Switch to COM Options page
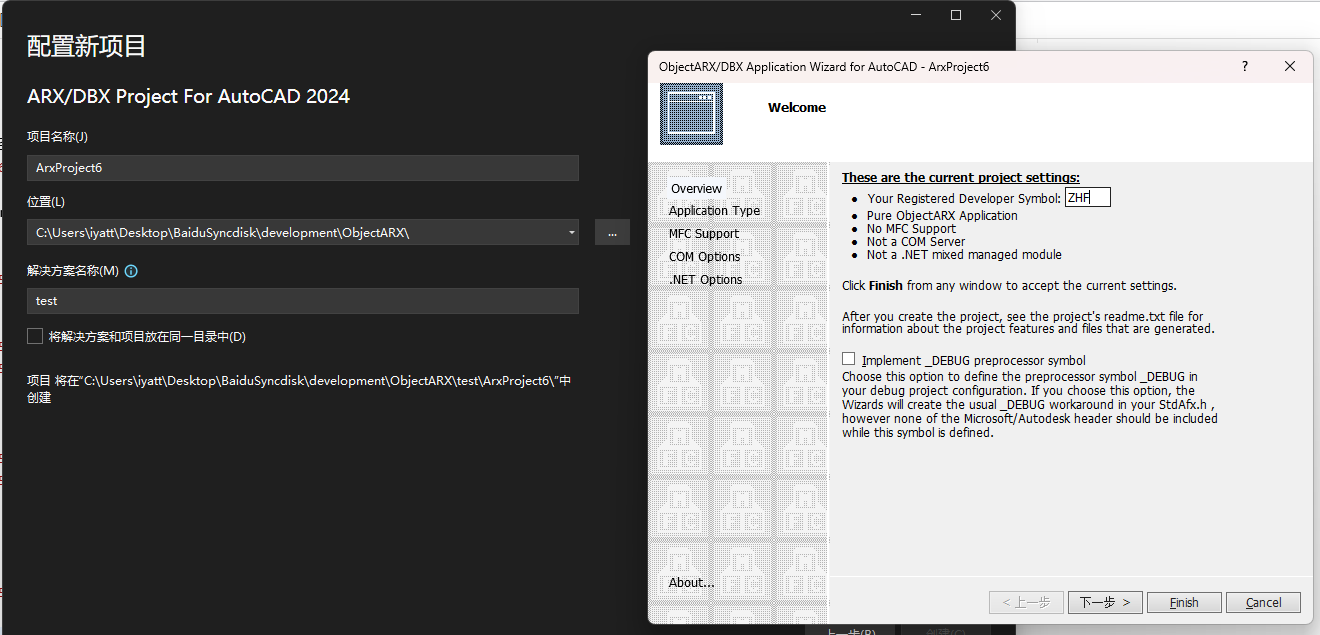This screenshot has height=635, width=1320. (705, 257)
